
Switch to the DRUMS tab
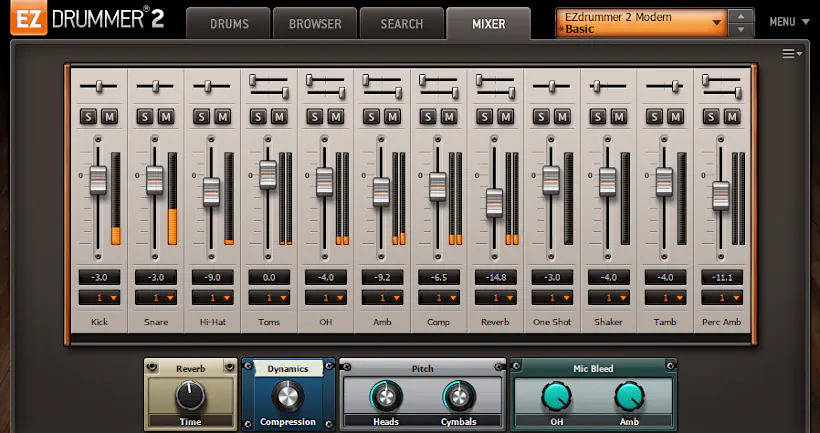pos(229,24)
